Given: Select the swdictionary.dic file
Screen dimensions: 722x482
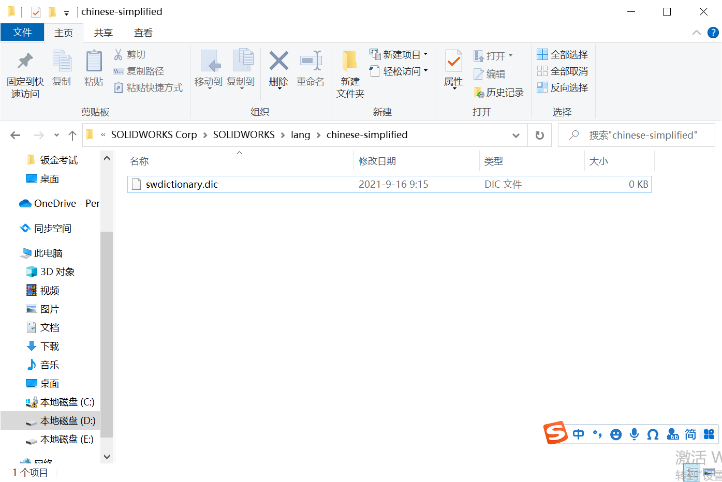Looking at the screenshot, I should tap(389, 184).
